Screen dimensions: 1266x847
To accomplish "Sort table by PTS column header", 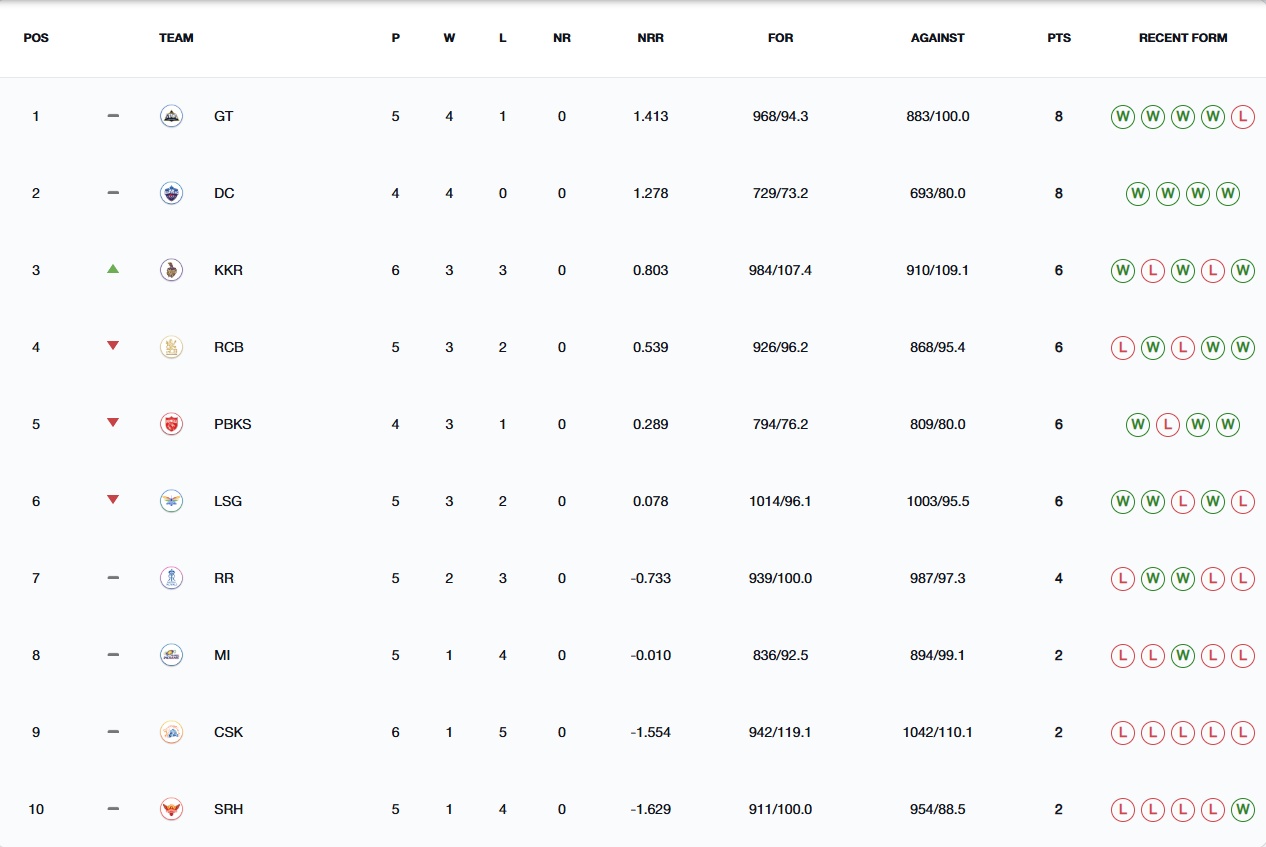I will [1059, 38].
